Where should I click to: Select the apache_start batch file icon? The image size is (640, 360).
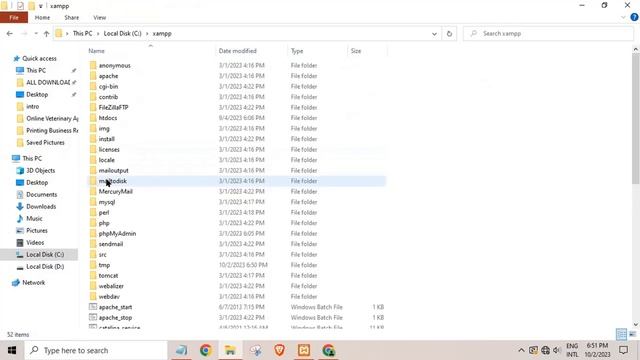coord(93,307)
